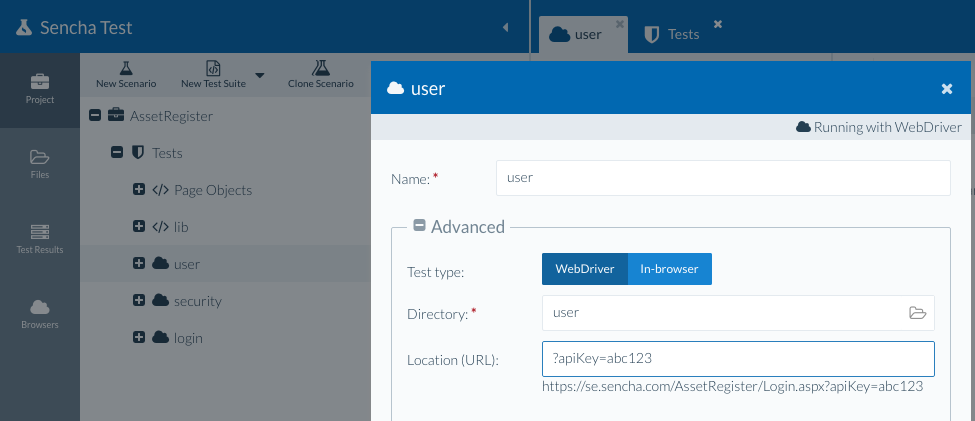Expand the security scenario node
This screenshot has width=975, height=421.
pos(139,301)
